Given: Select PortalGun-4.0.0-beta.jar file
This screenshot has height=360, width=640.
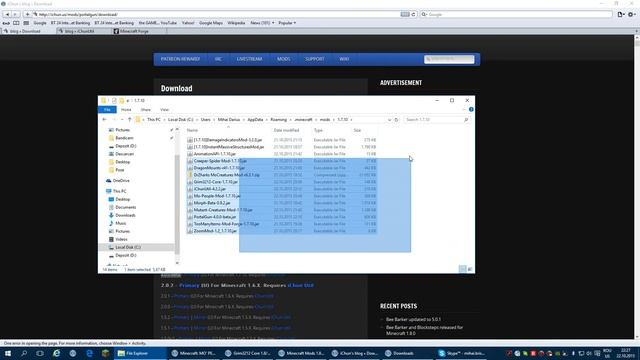Looking at the screenshot, I should pos(215,217).
